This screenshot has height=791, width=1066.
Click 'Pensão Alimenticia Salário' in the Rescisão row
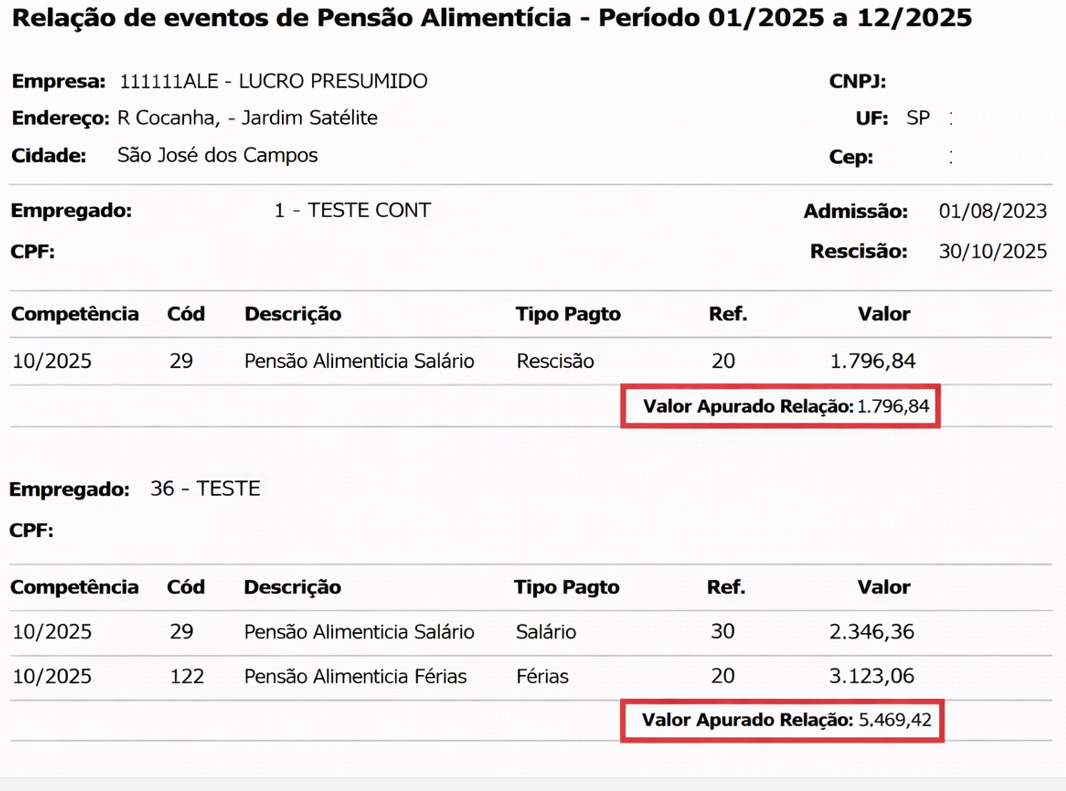[x=359, y=360]
